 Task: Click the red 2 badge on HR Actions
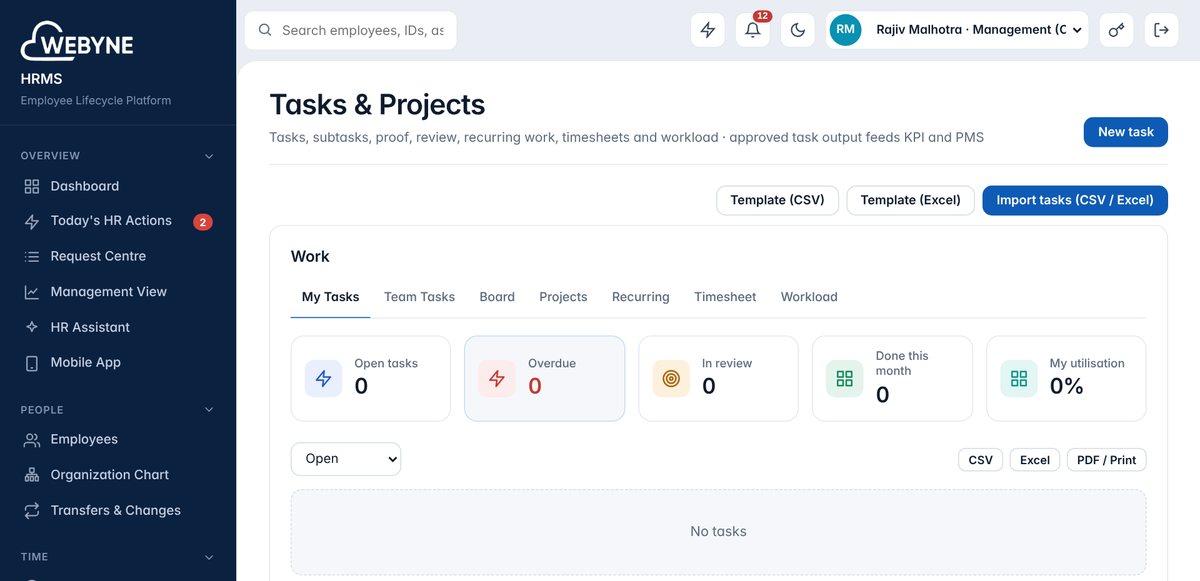click(202, 222)
